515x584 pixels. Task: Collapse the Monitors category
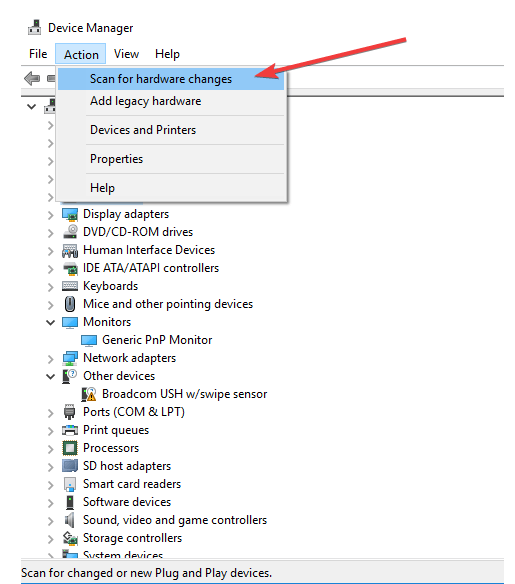(51, 322)
